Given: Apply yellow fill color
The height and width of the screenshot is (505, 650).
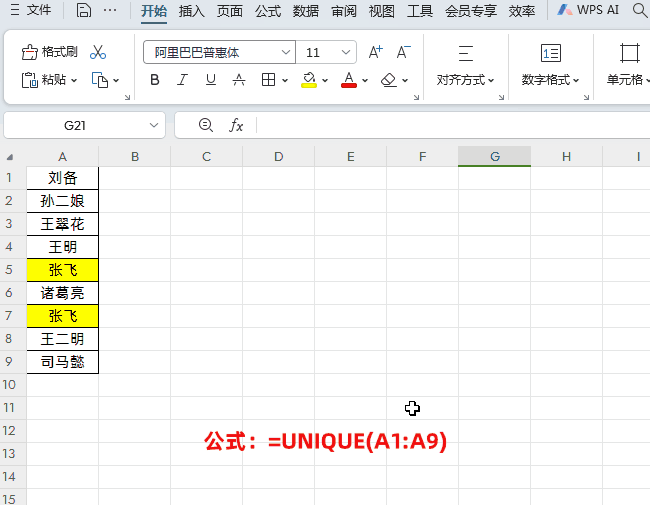Looking at the screenshot, I should (x=309, y=80).
